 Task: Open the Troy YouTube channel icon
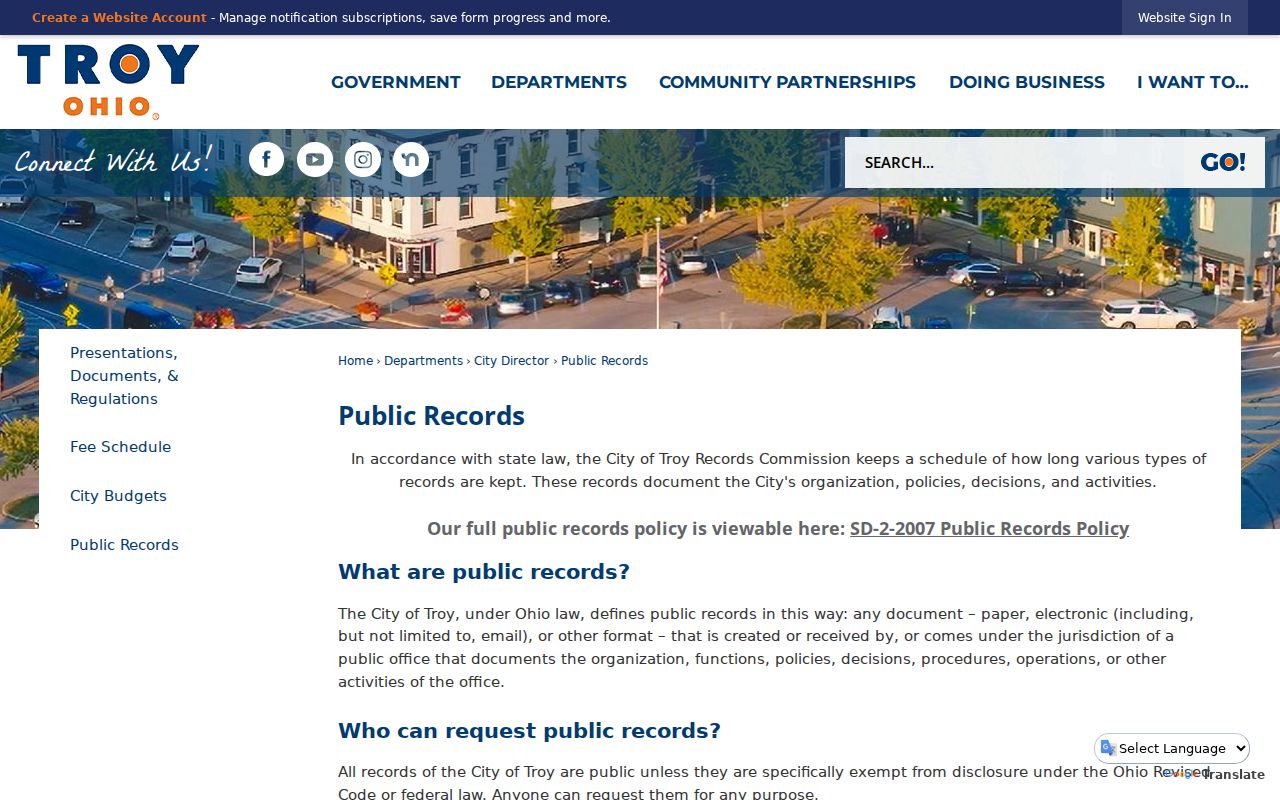coord(314,159)
